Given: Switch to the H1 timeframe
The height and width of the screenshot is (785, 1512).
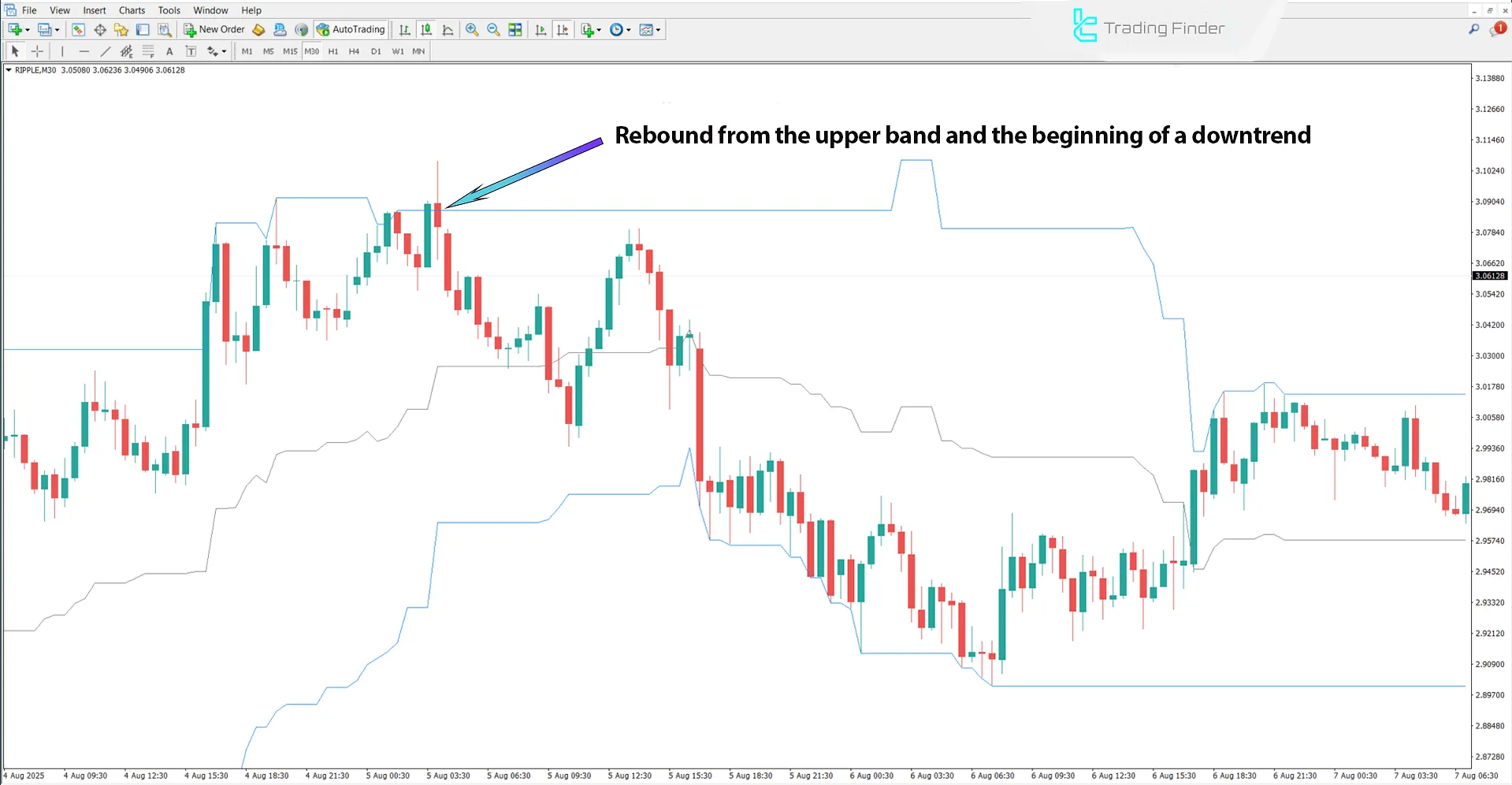Looking at the screenshot, I should 332,50.
